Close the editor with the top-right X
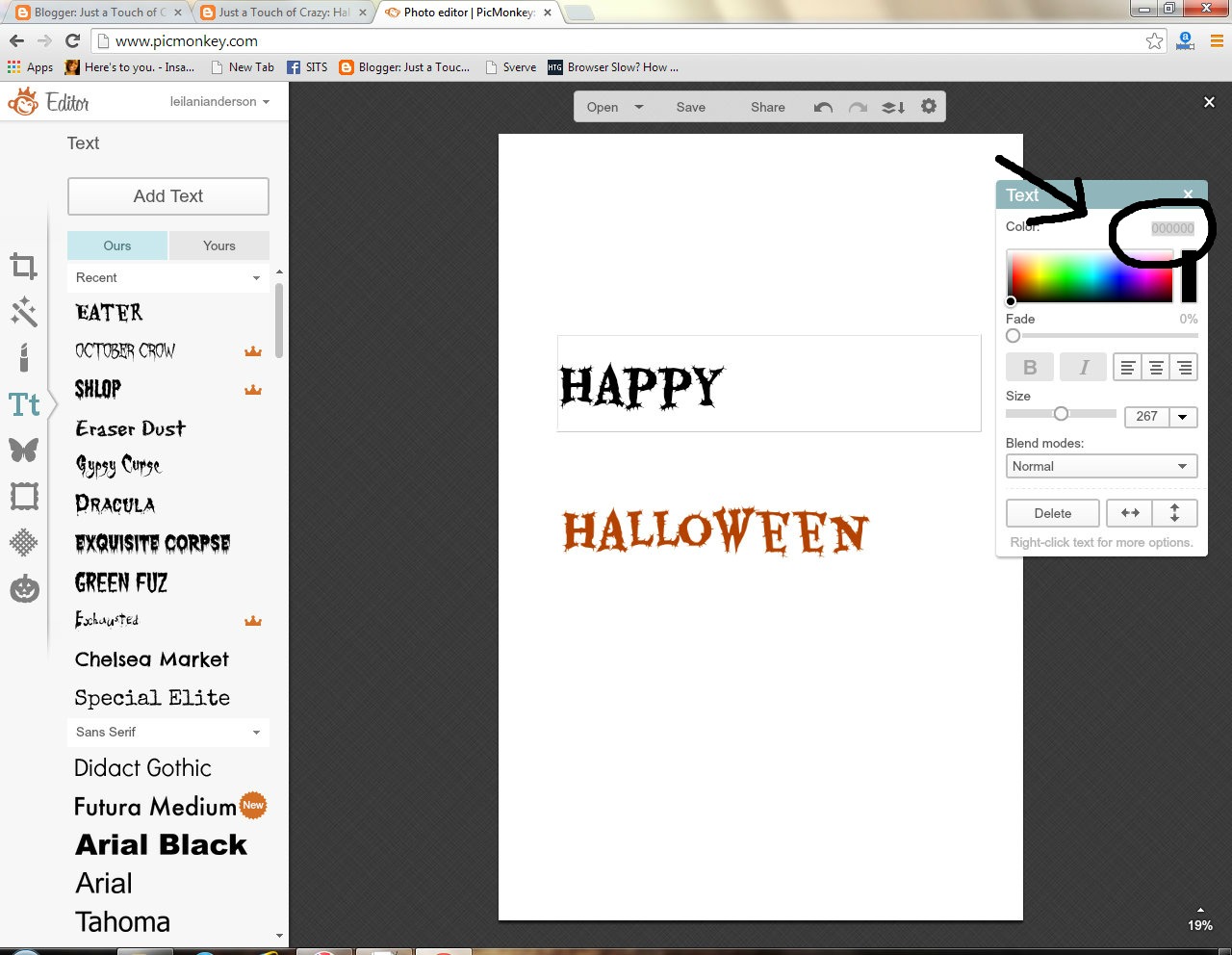 (1209, 102)
